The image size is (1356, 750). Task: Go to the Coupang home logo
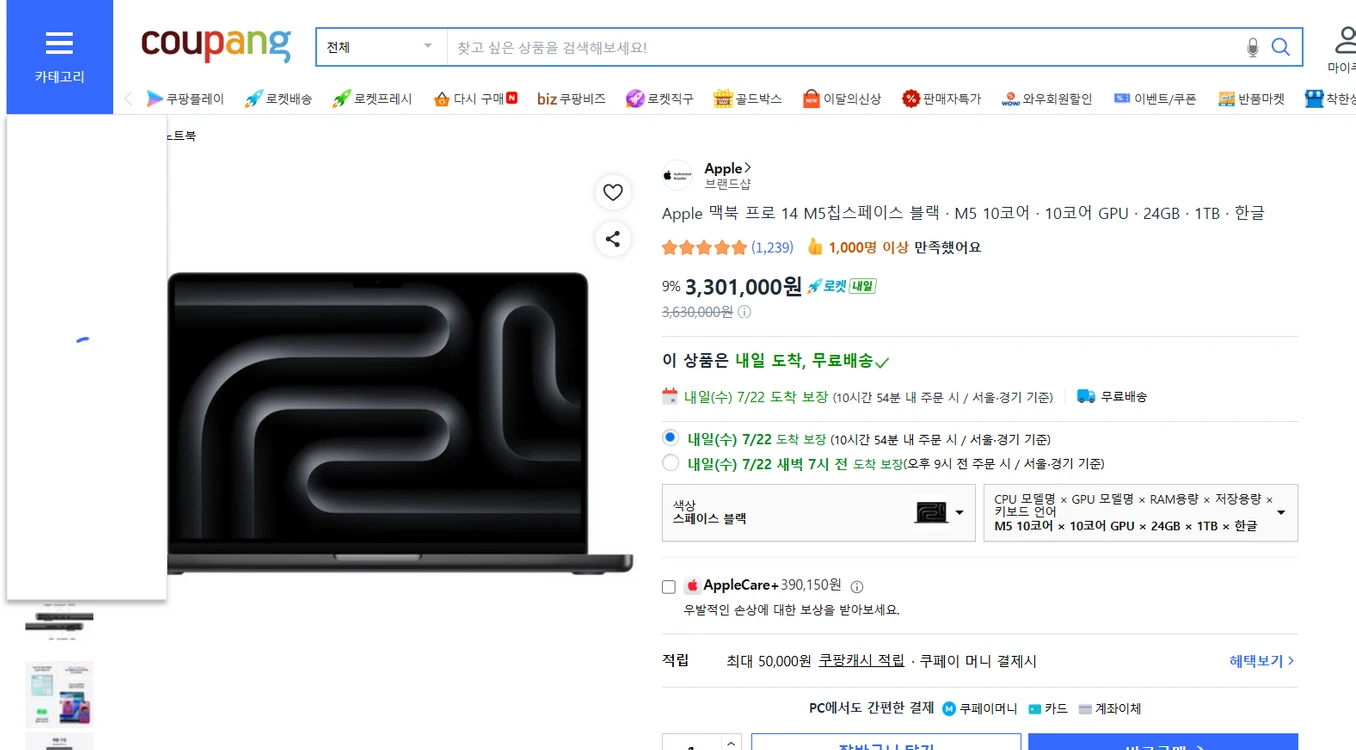pos(216,44)
